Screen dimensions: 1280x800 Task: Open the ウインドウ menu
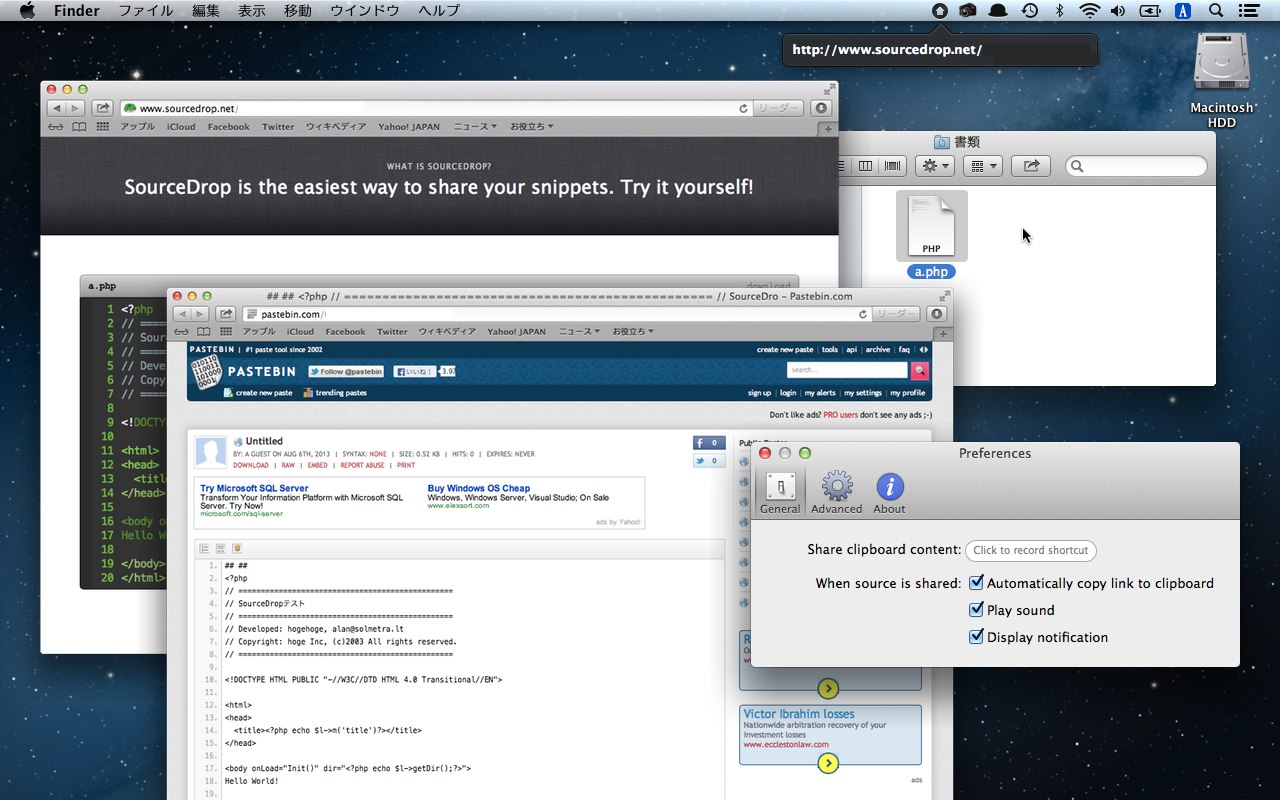[x=365, y=11]
